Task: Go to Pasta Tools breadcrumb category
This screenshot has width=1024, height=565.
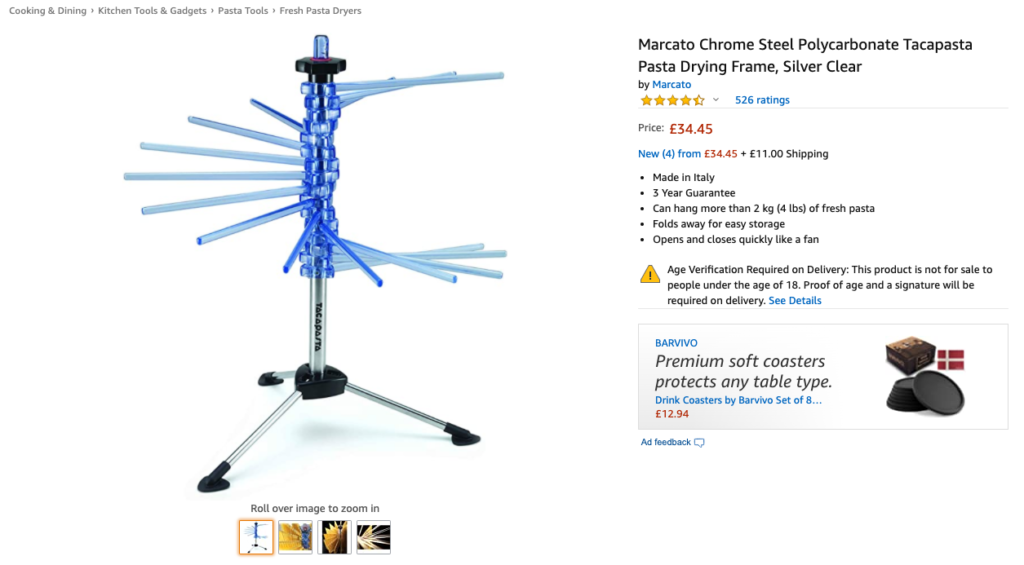Action: (x=243, y=10)
